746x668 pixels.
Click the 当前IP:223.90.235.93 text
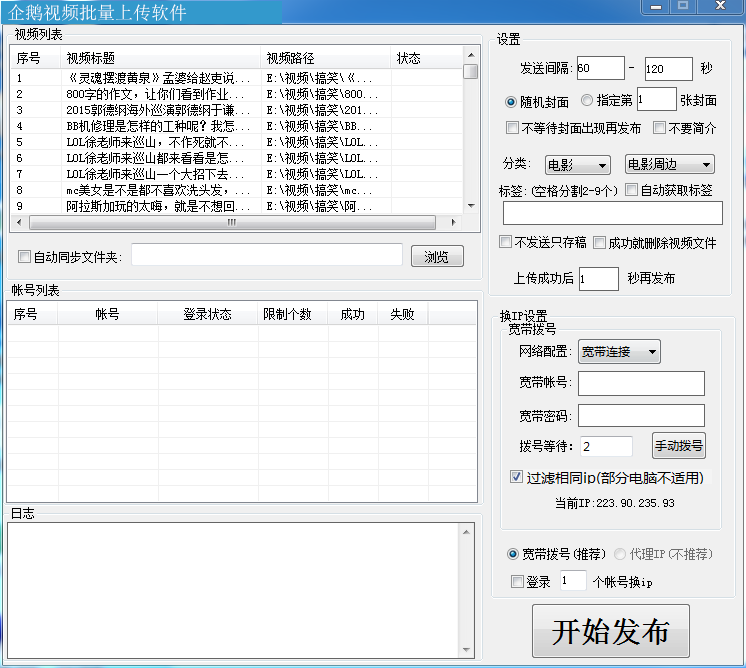(x=615, y=503)
